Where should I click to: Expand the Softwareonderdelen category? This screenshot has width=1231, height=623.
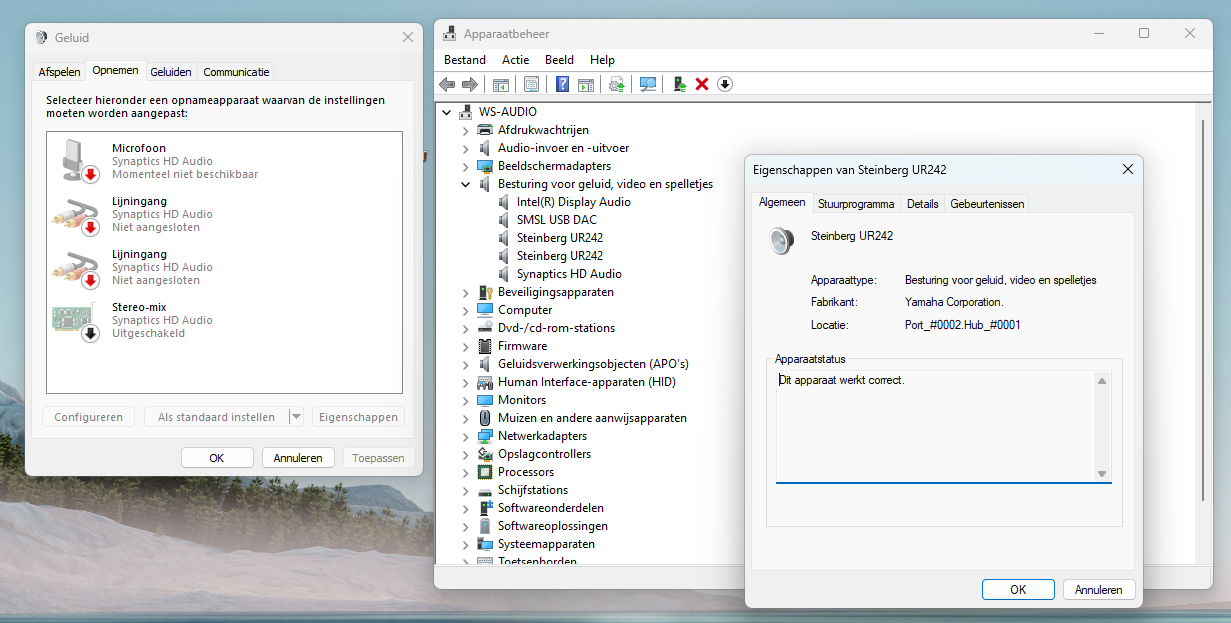466,508
